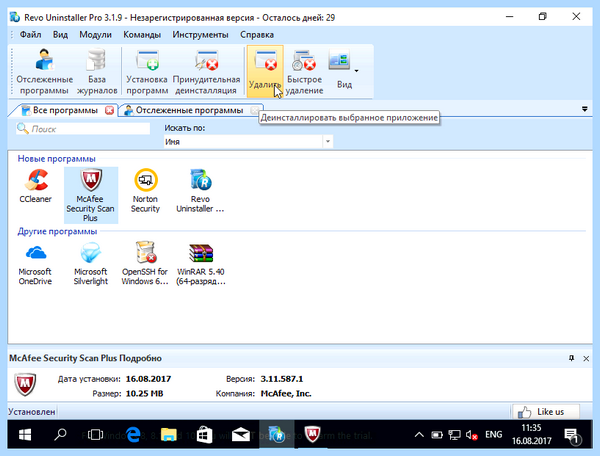This screenshot has height=456, width=600.
Task: Click McAfee taskbar icon
Action: pyautogui.click(x=313, y=435)
